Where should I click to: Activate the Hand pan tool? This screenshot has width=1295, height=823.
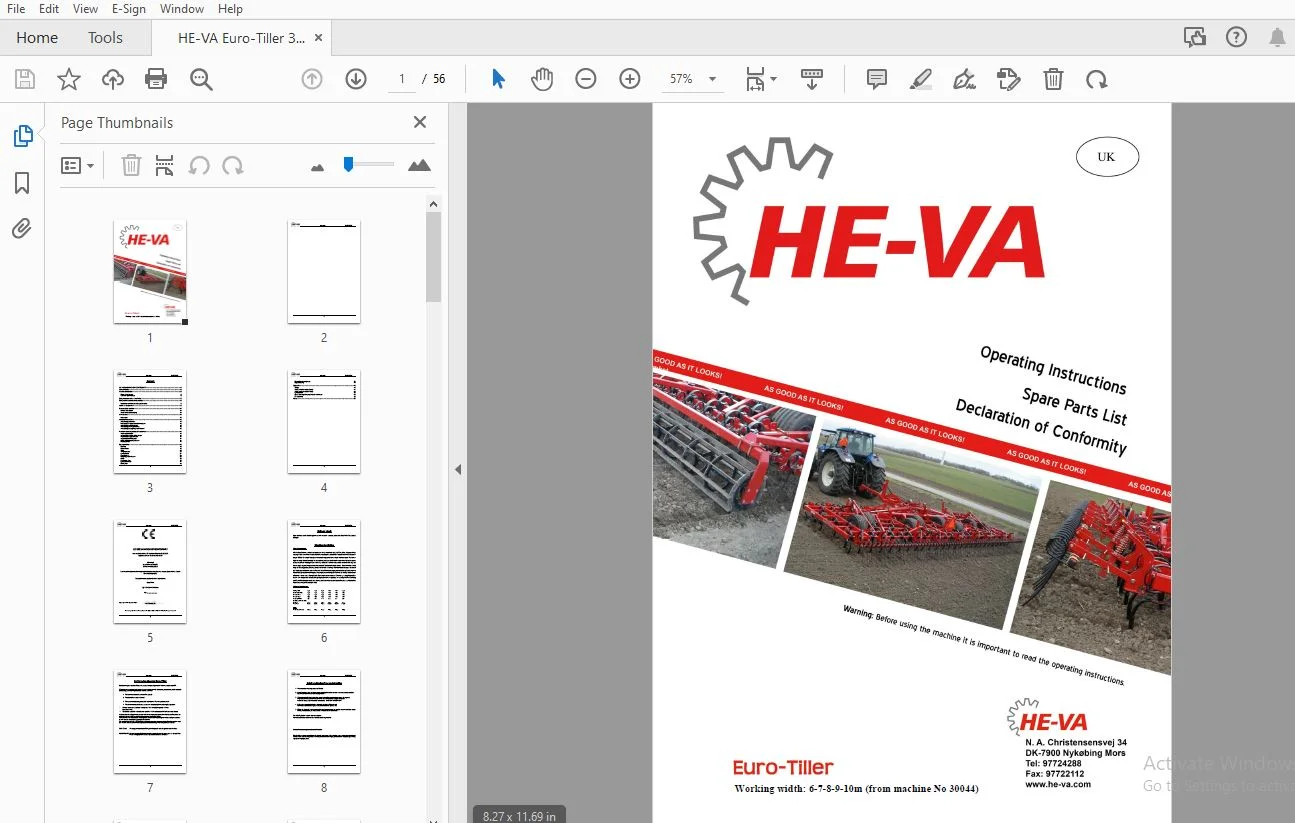[x=542, y=79]
